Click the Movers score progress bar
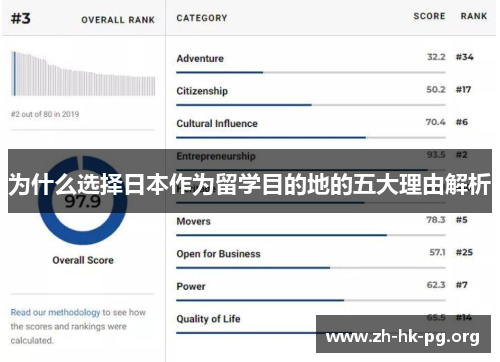Screen dimensions: 500x362 click(311, 235)
